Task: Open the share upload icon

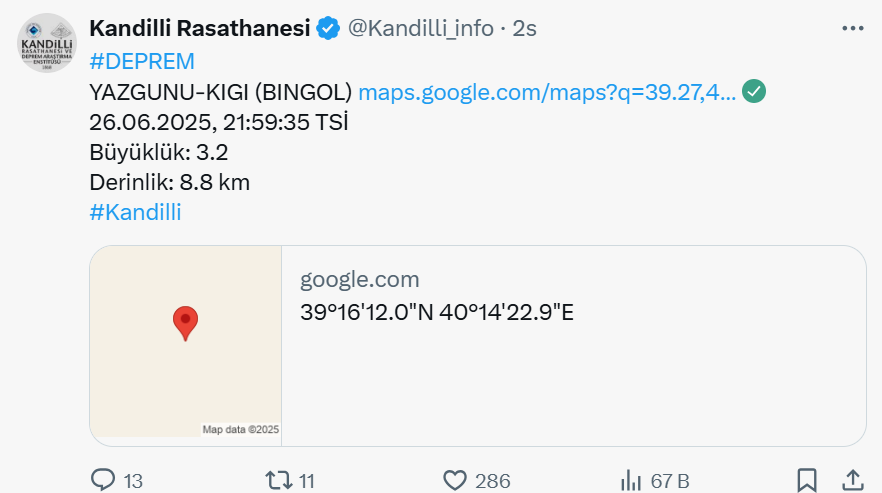Action: point(853,481)
